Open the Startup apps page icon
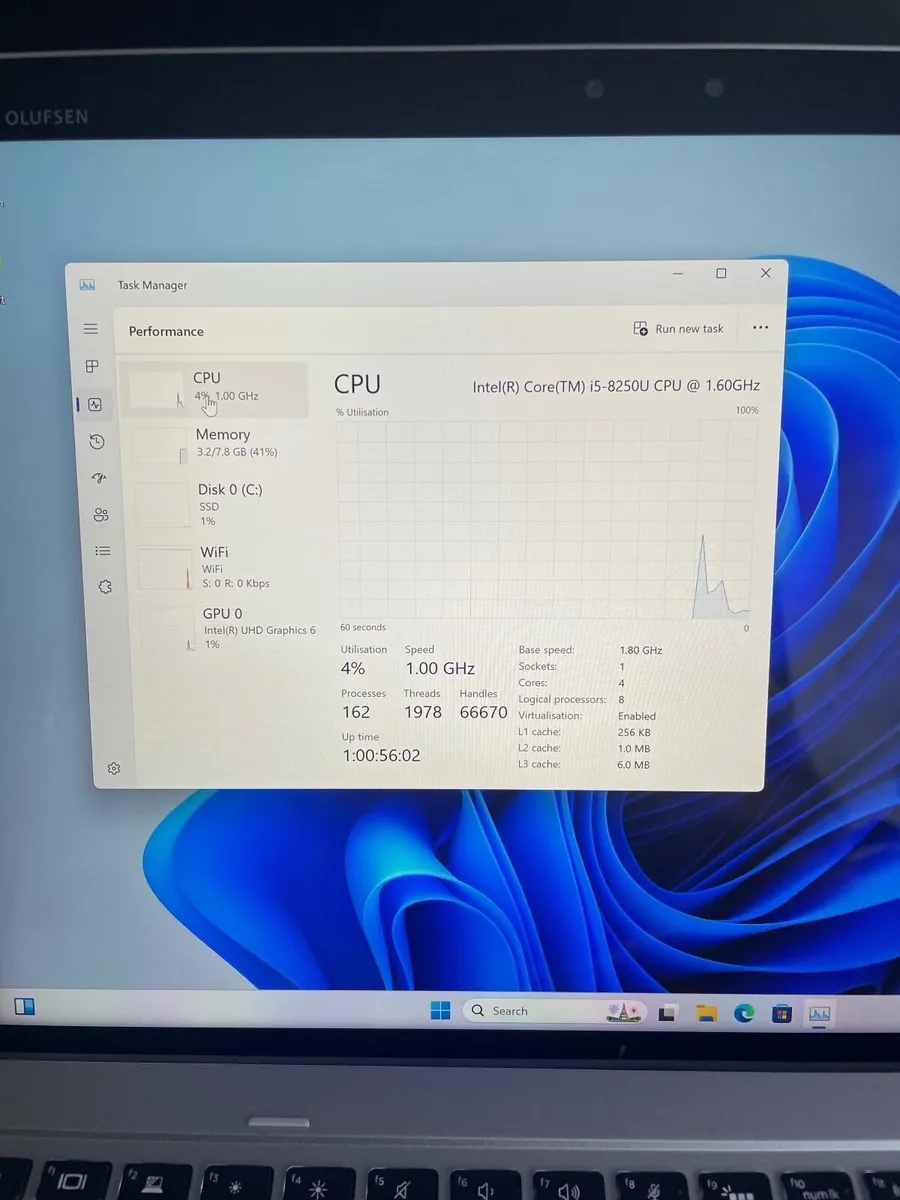Image resolution: width=900 pixels, height=1200 pixels. pos(99,479)
